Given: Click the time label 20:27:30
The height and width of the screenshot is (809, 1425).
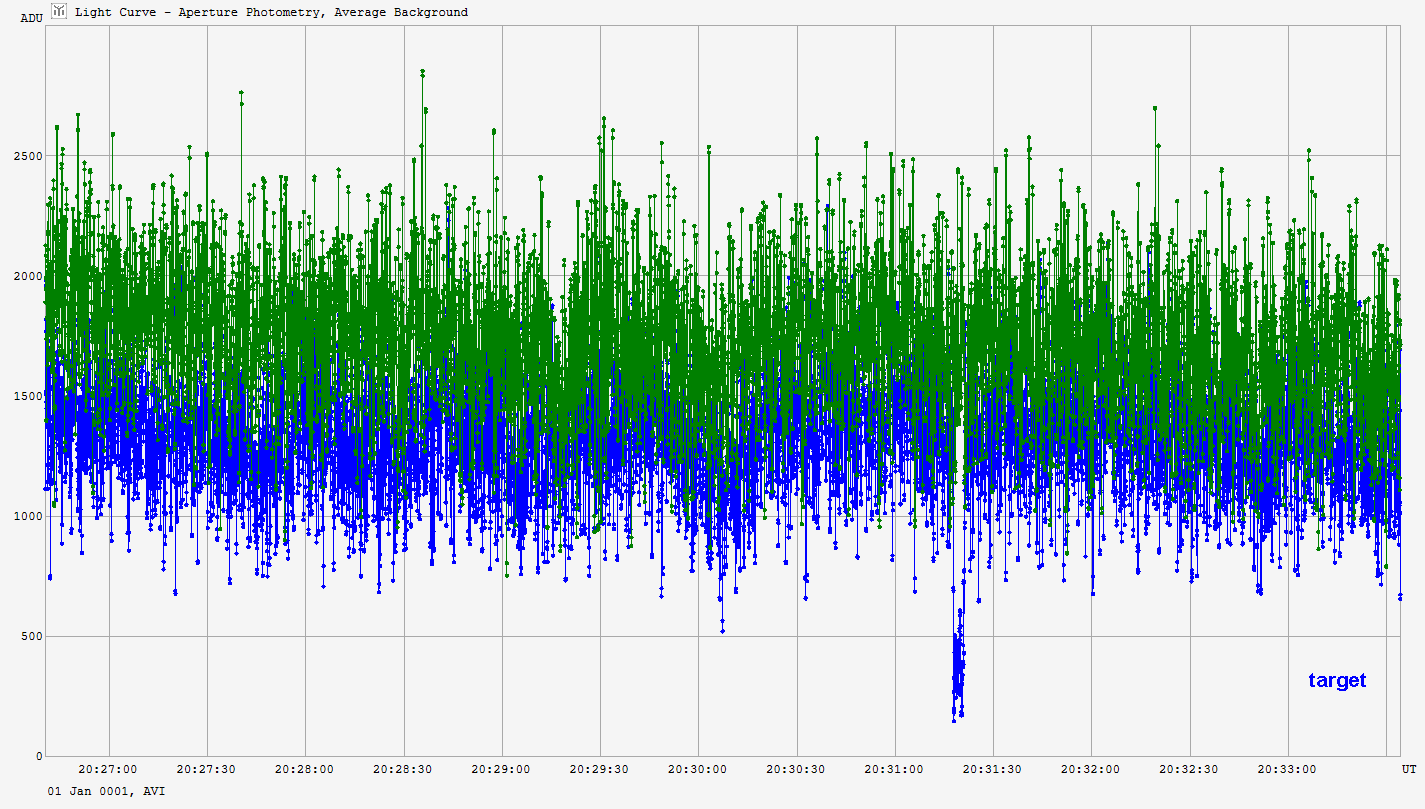Looking at the screenshot, I should 206,769.
